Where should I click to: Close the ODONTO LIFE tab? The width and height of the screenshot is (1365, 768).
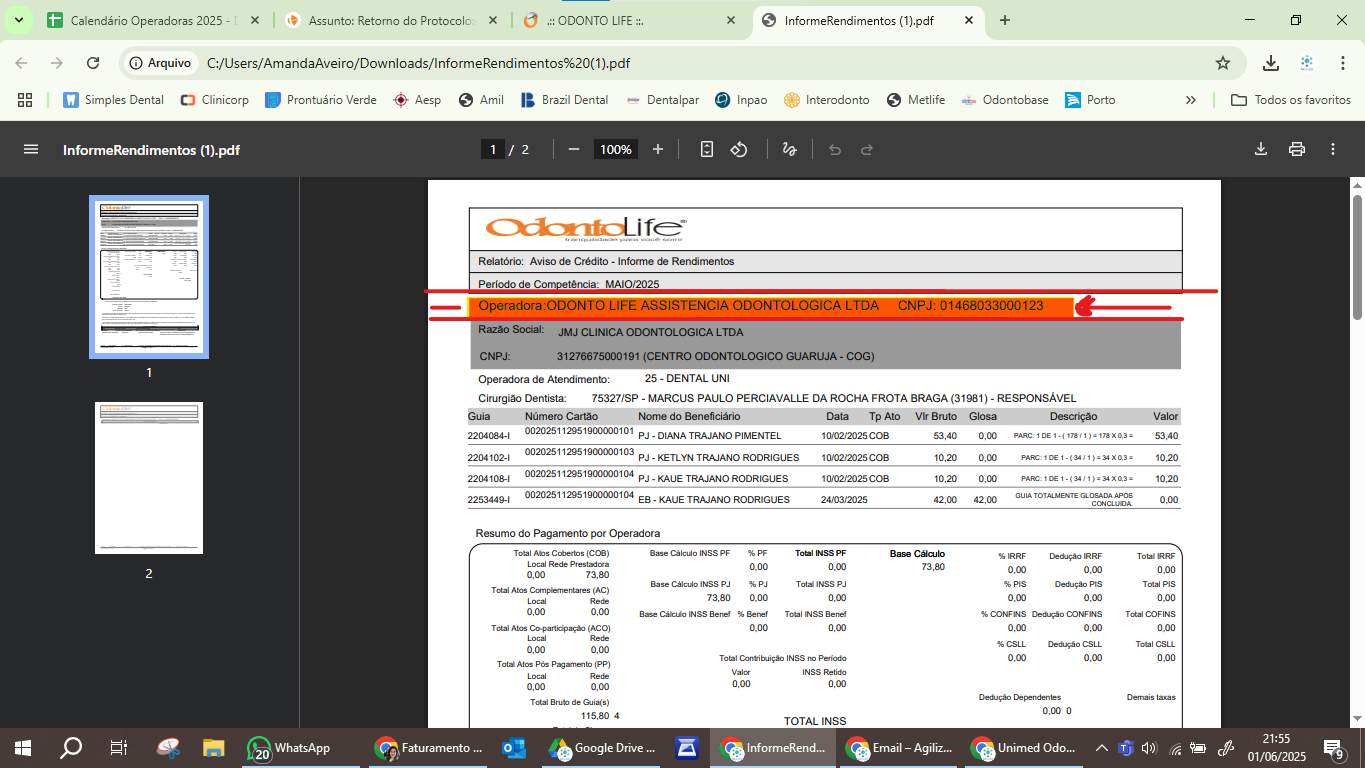pos(731,20)
